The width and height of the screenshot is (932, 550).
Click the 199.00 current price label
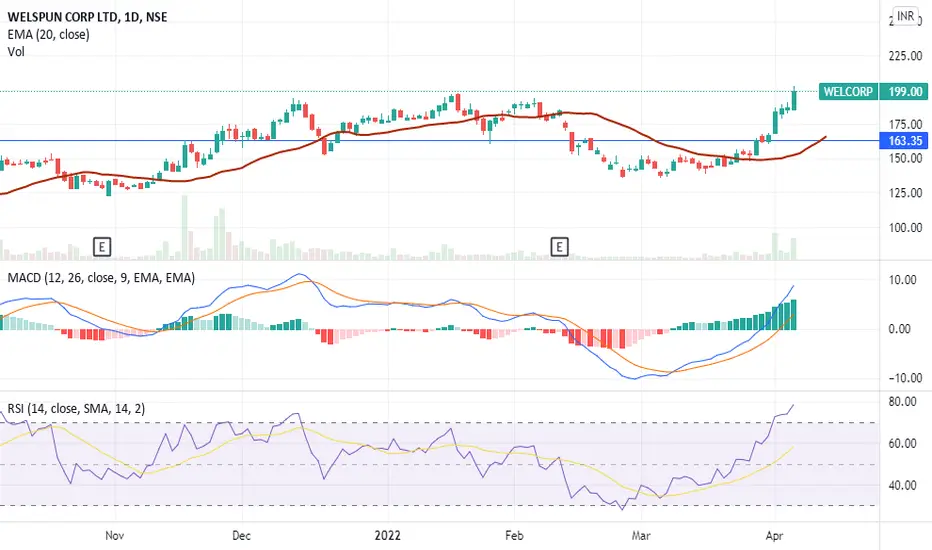coord(904,92)
